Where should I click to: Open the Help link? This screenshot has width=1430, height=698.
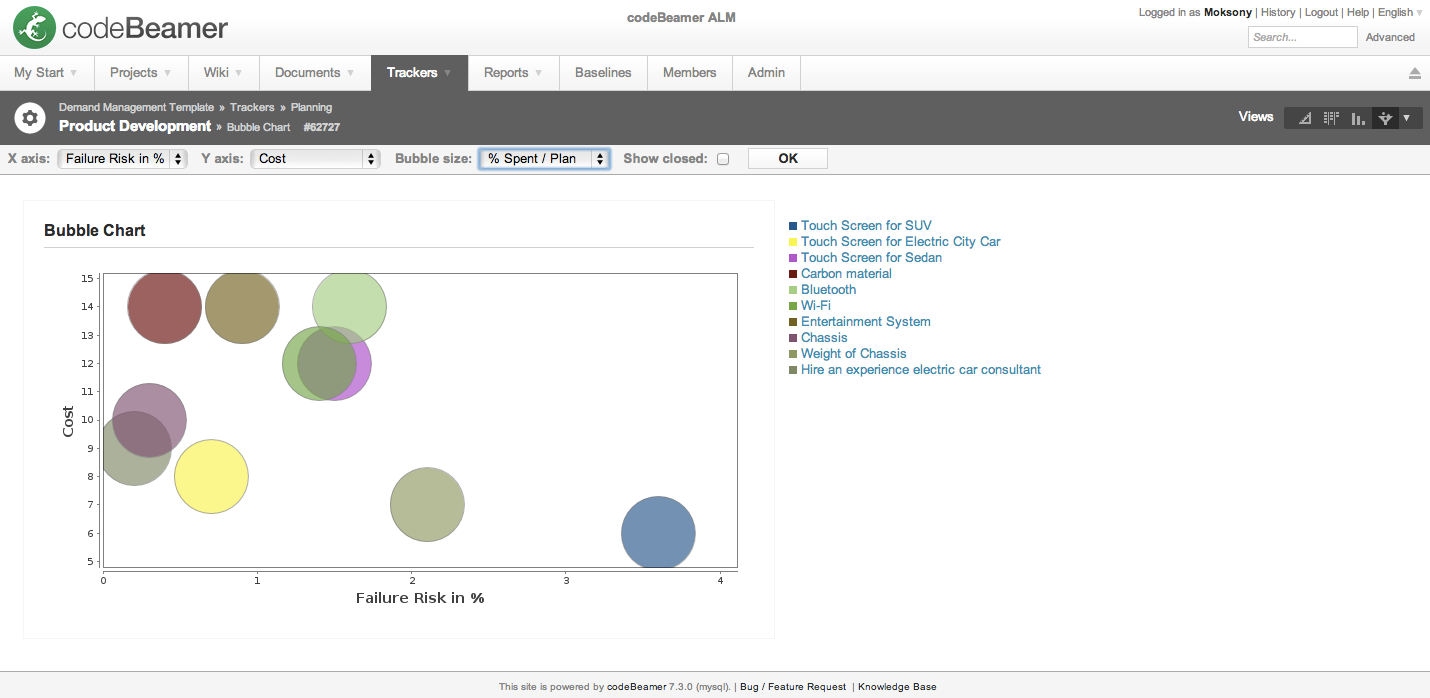[x=1358, y=12]
